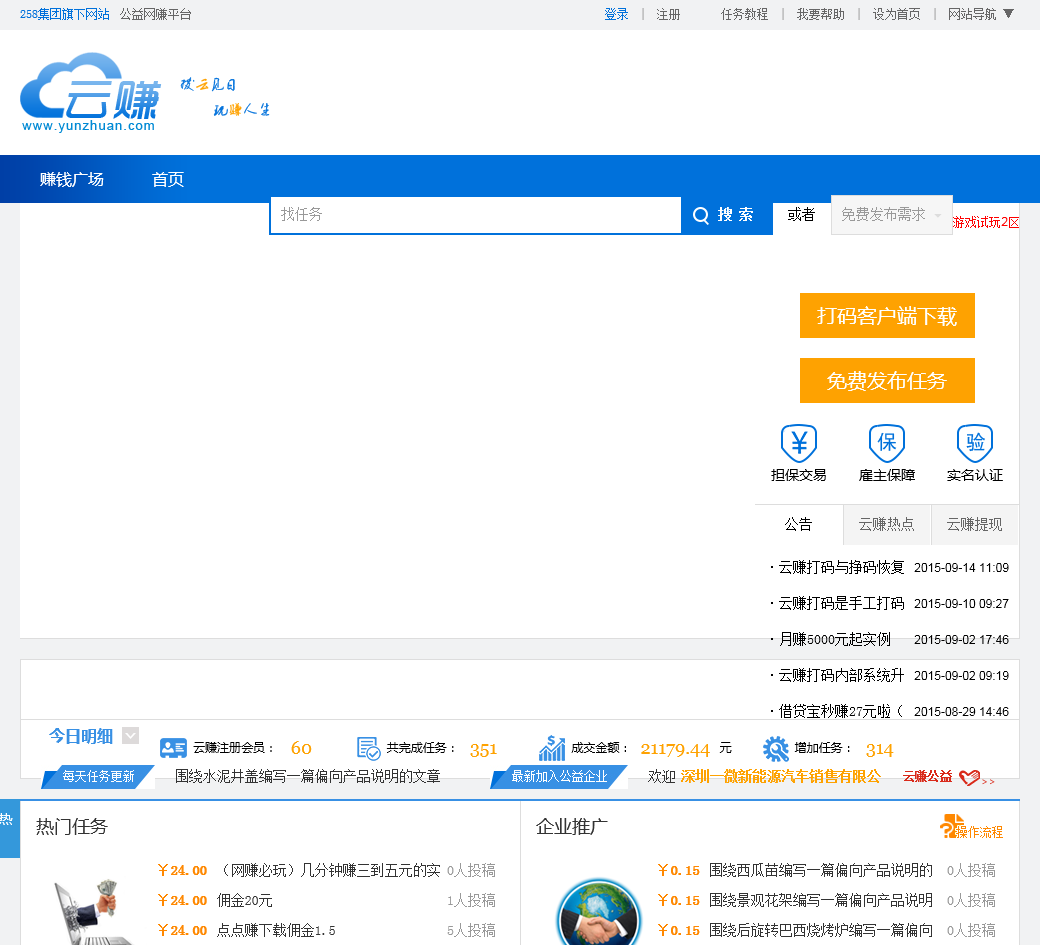Click the 351 completed tasks count

484,750
